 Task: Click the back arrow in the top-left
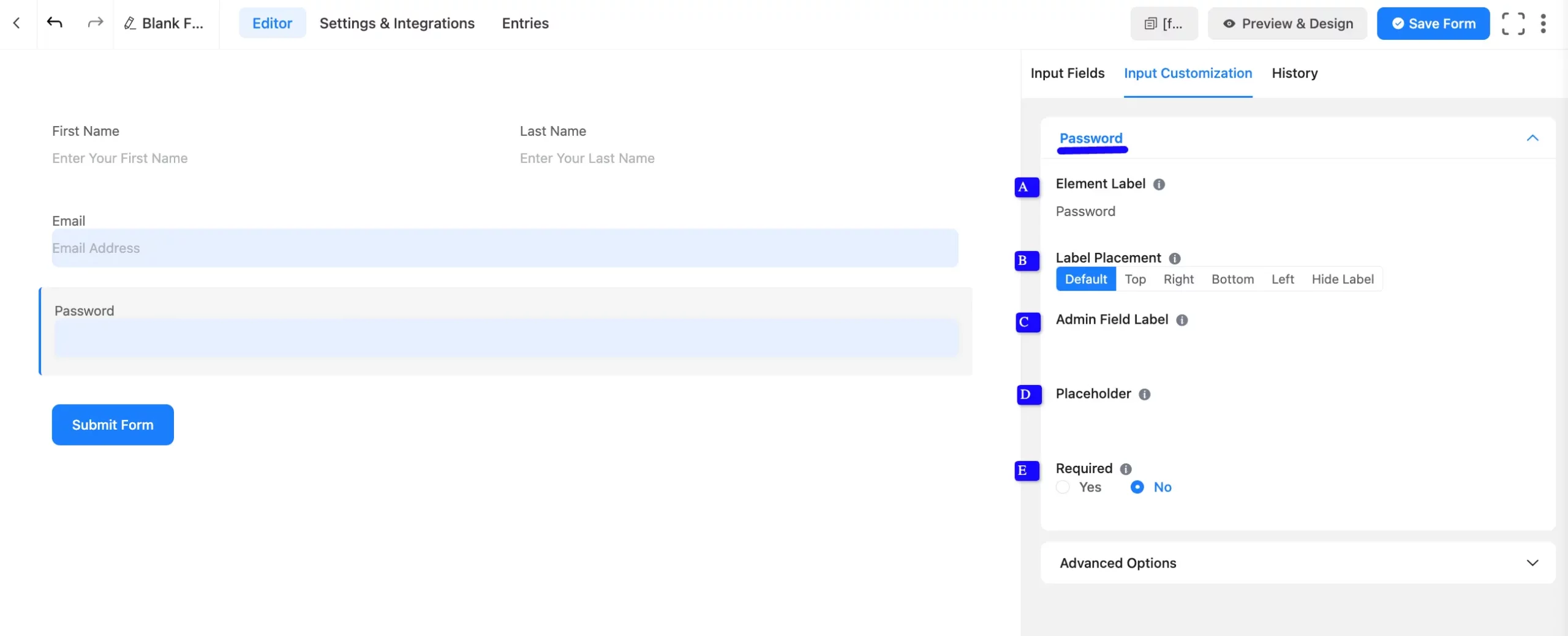point(17,23)
